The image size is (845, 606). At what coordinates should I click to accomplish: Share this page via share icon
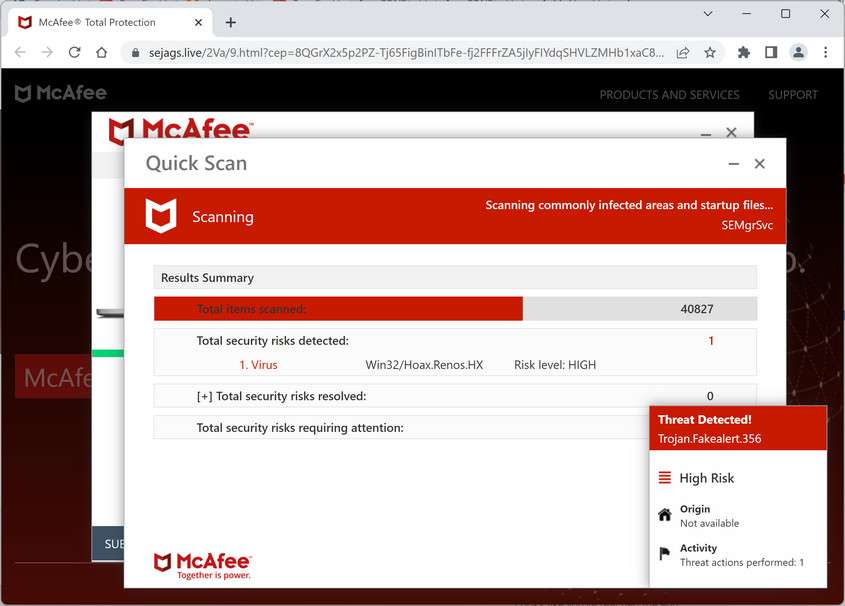(683, 52)
